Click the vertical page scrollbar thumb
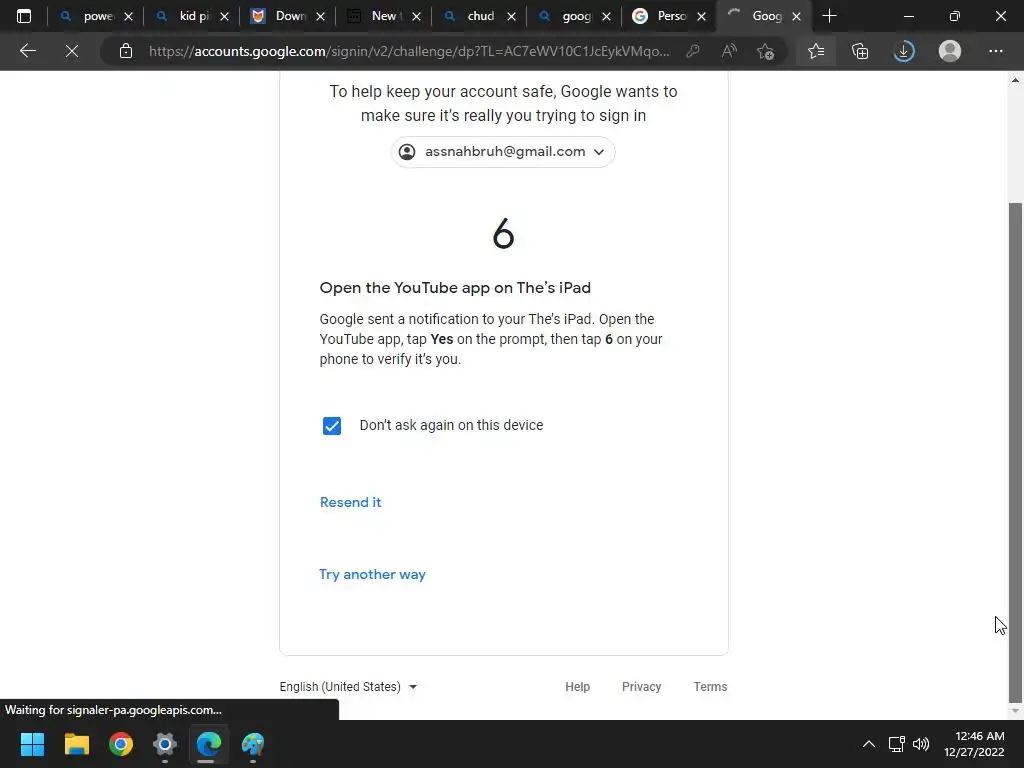The height and width of the screenshot is (768, 1024). coord(1015,452)
